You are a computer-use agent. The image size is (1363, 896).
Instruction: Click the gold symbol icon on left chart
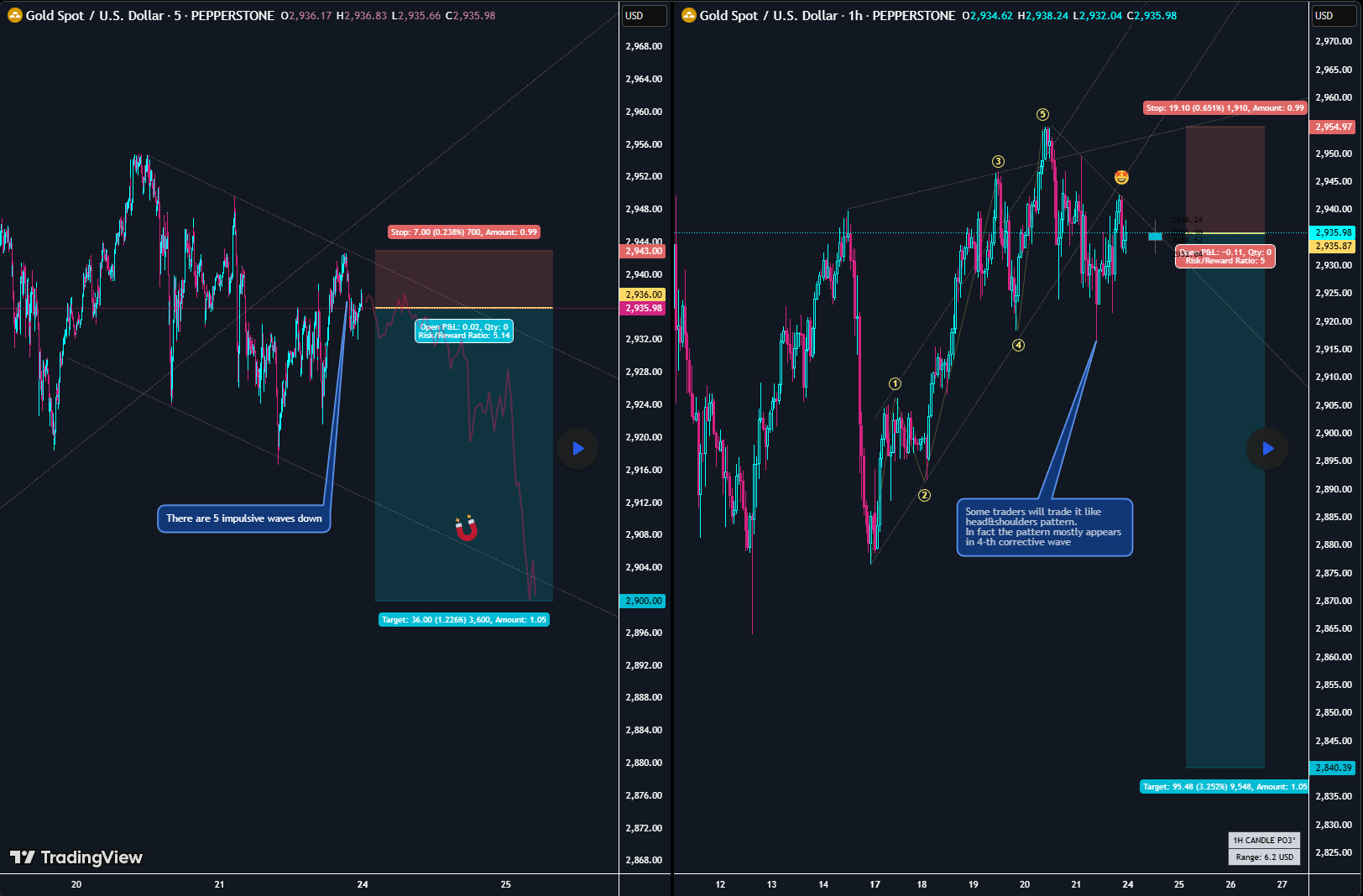coord(14,15)
